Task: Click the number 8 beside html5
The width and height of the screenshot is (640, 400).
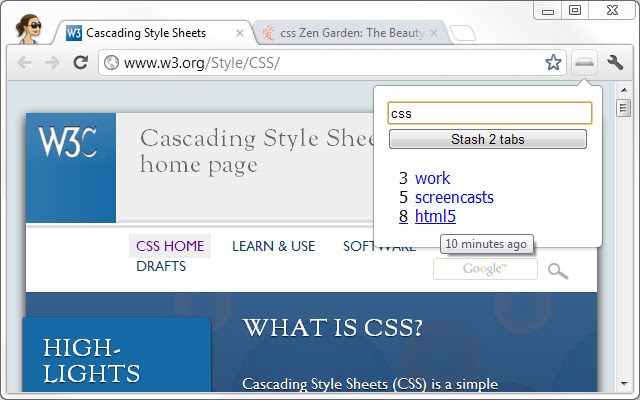Action: [403, 216]
